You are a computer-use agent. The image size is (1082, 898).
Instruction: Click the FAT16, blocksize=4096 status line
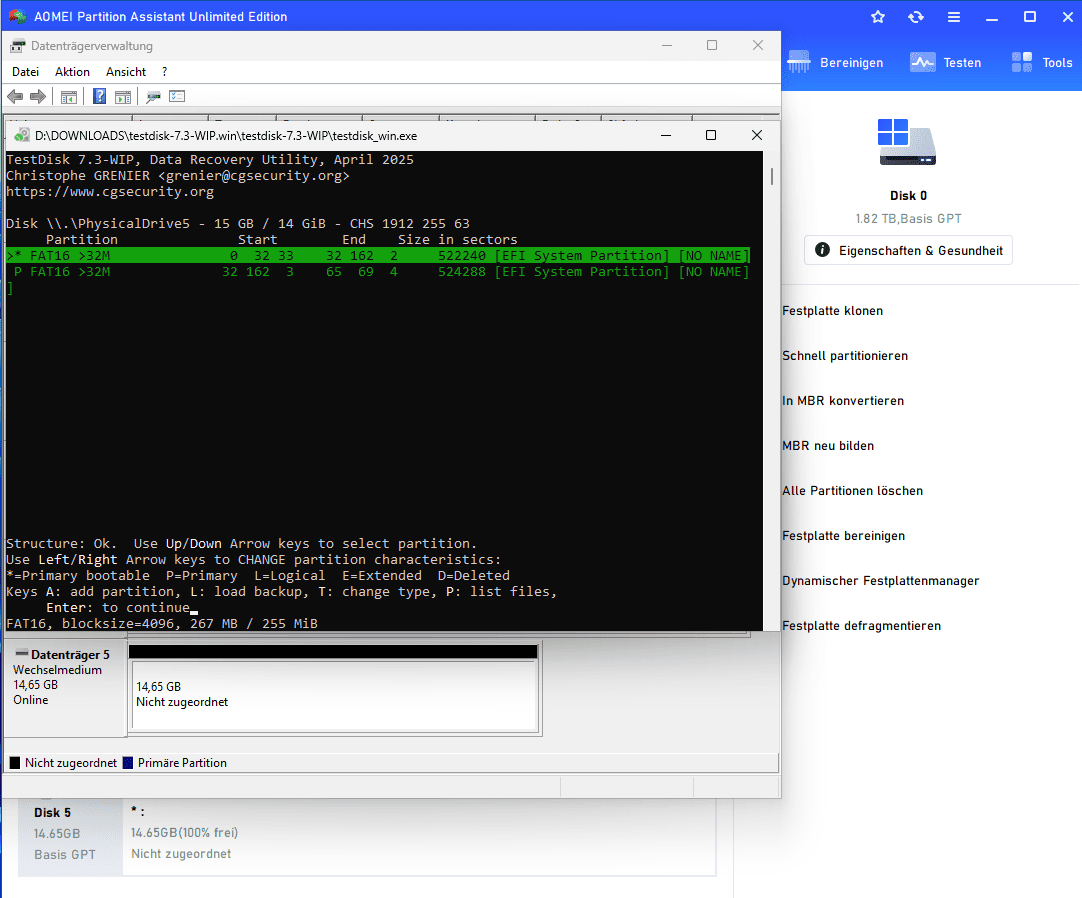[161, 623]
